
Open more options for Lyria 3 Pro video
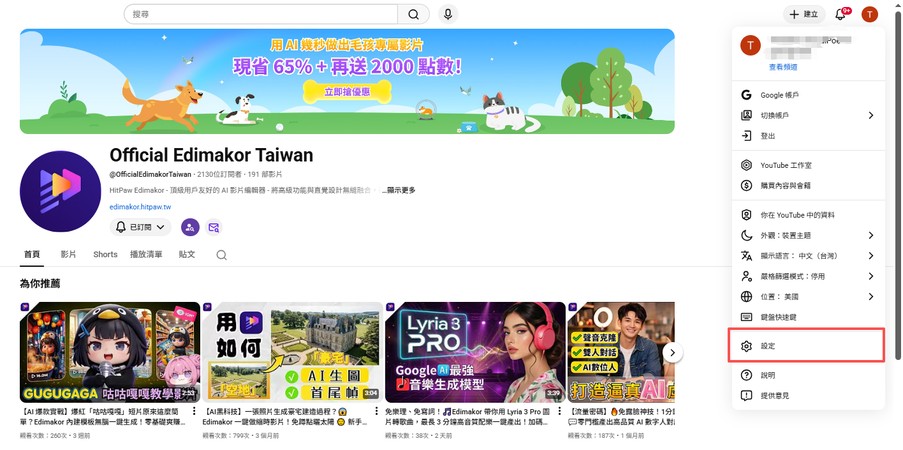559,411
